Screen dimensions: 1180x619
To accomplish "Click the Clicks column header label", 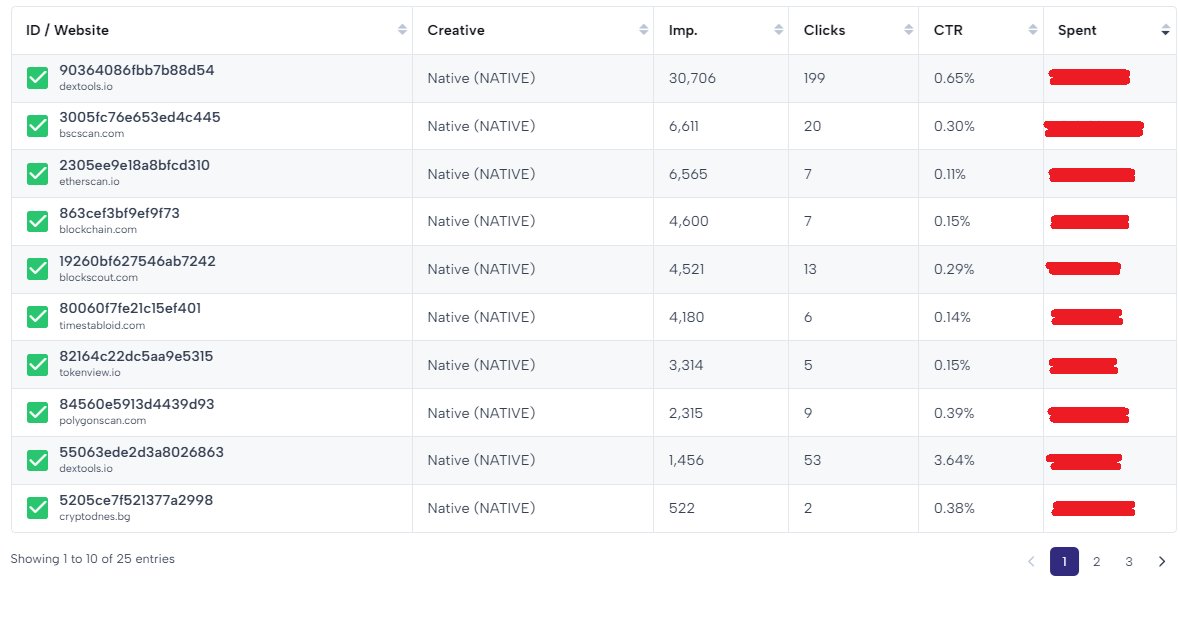I will pyautogui.click(x=824, y=30).
